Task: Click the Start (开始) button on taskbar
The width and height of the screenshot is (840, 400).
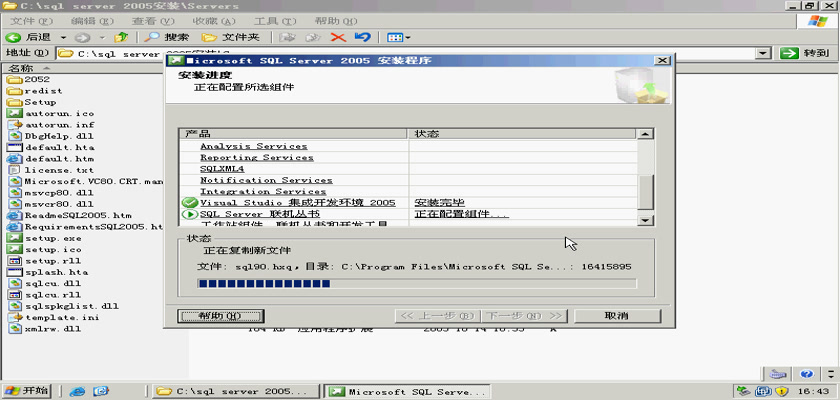Action: tap(26, 390)
